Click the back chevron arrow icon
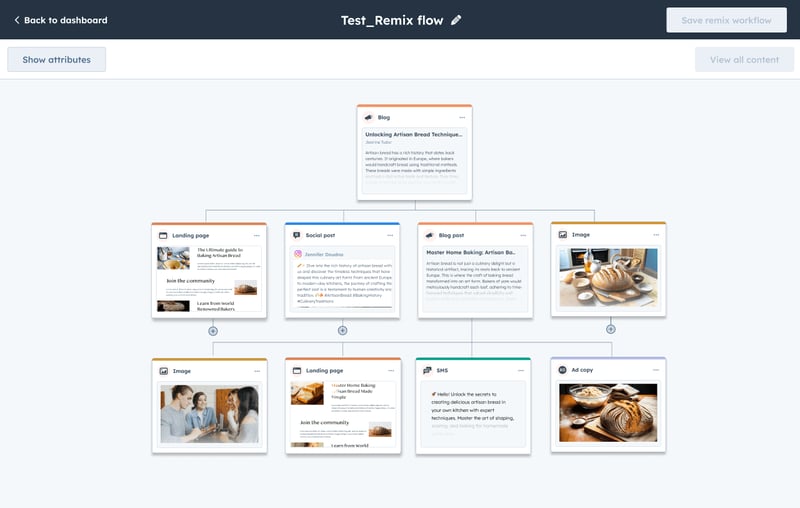This screenshot has height=508, width=800. [x=17, y=20]
